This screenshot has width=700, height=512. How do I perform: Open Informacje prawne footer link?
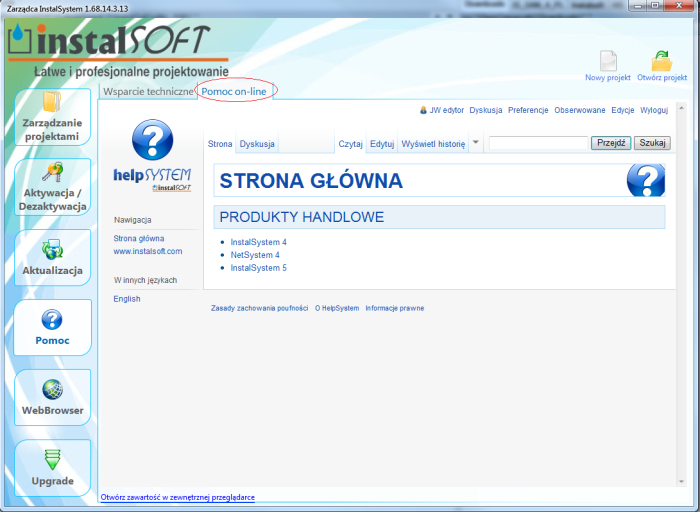pos(395,308)
